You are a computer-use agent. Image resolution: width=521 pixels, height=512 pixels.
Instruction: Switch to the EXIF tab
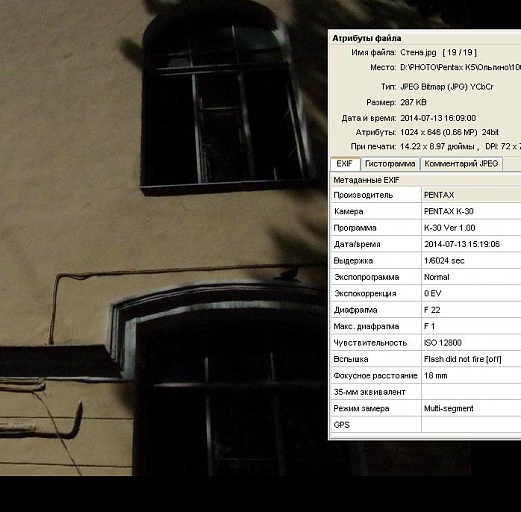(x=345, y=164)
